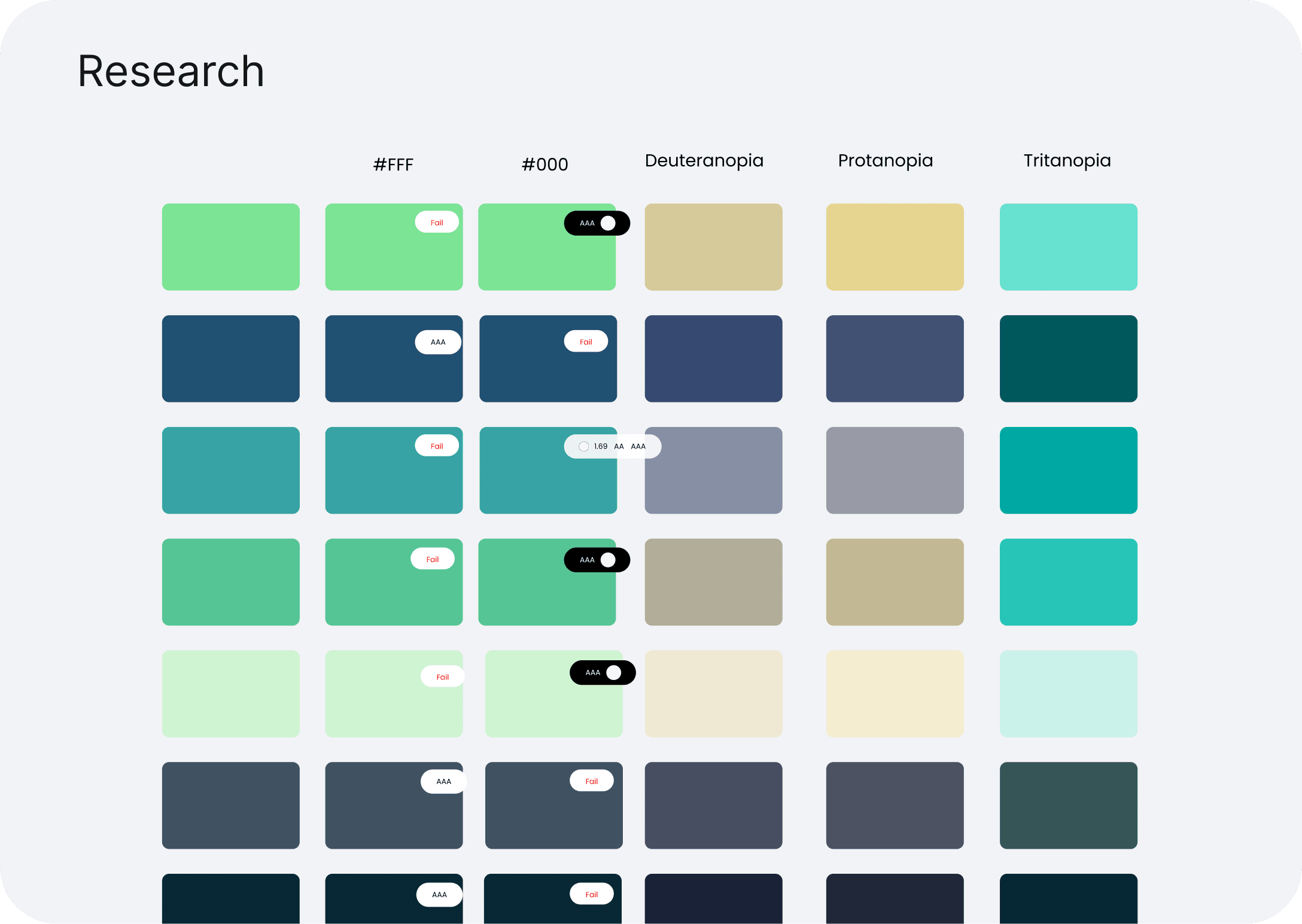Click Fail badge on teal #FFF swatch
This screenshot has height=924, width=1302.
pyautogui.click(x=437, y=446)
